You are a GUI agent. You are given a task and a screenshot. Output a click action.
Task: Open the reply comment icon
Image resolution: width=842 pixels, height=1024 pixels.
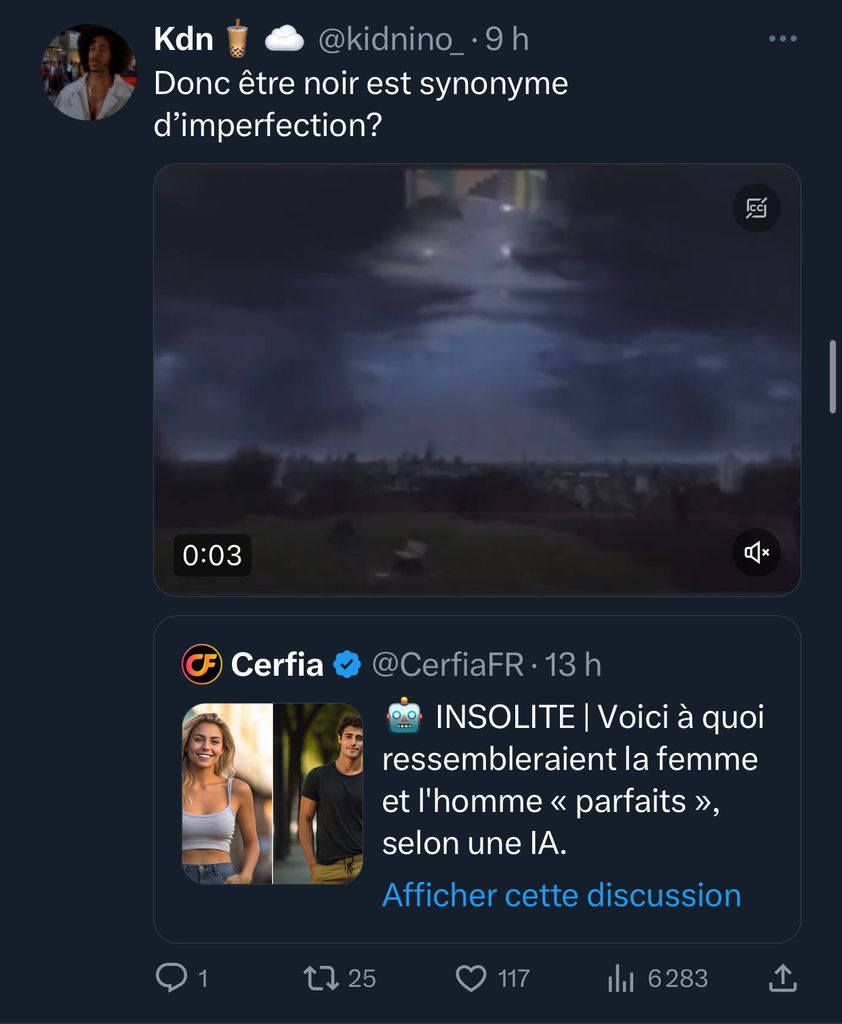[x=171, y=977]
